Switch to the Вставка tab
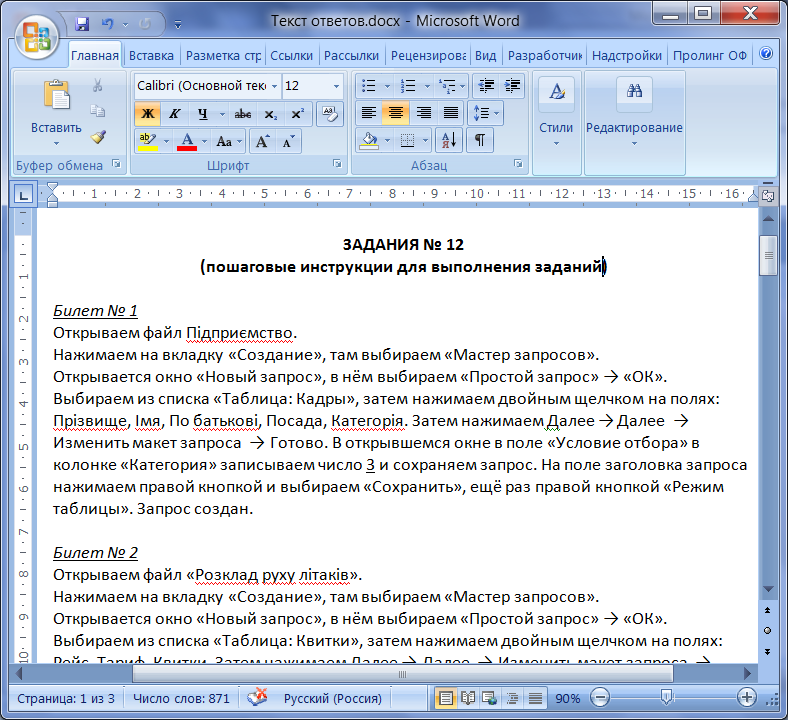The height and width of the screenshot is (720, 788). (151, 55)
